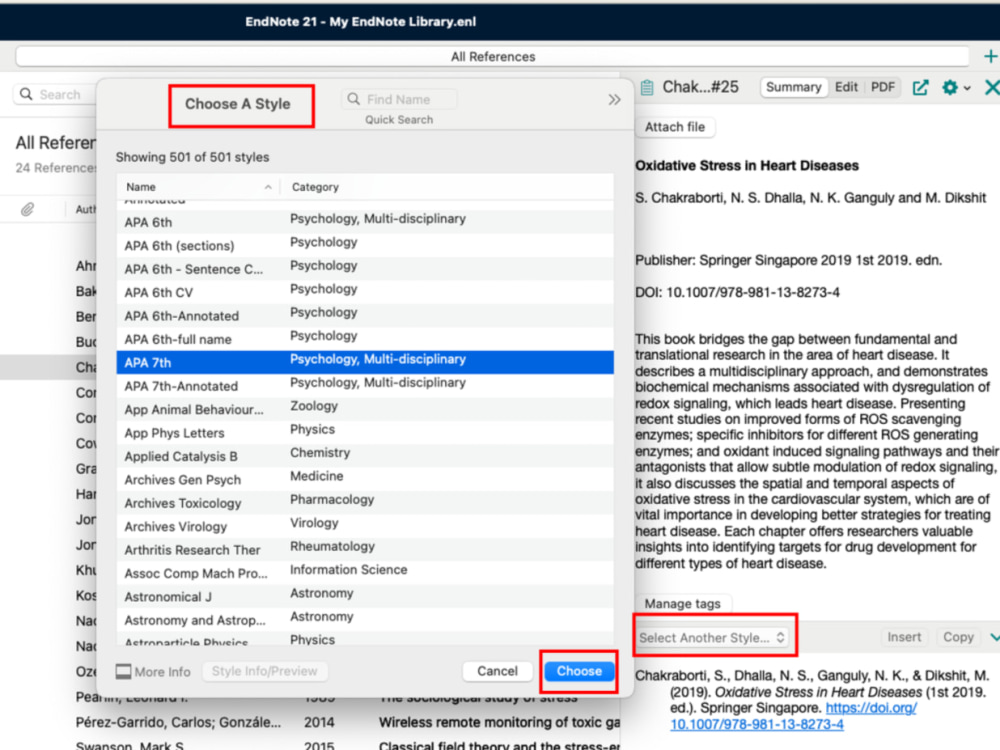Switch to the PDF tab
The width and height of the screenshot is (1000, 750).
883,87
